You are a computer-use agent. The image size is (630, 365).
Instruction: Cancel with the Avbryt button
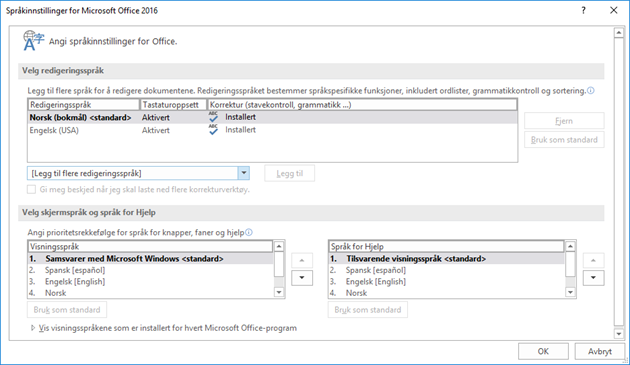coord(600,351)
